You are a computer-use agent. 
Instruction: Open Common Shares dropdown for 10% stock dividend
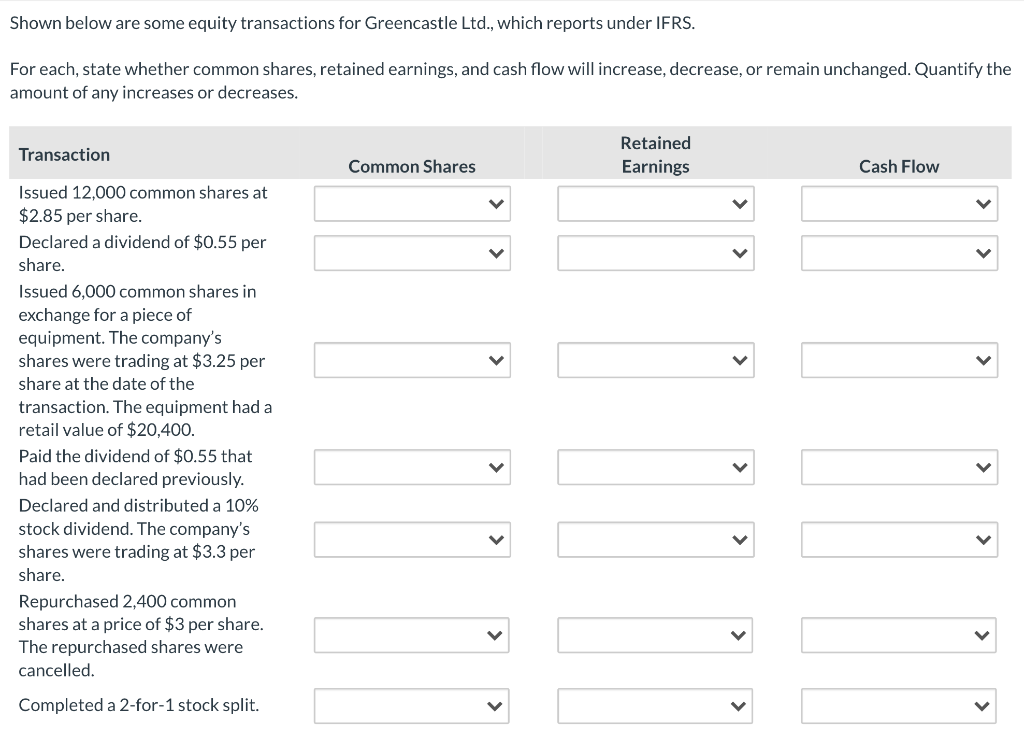412,539
